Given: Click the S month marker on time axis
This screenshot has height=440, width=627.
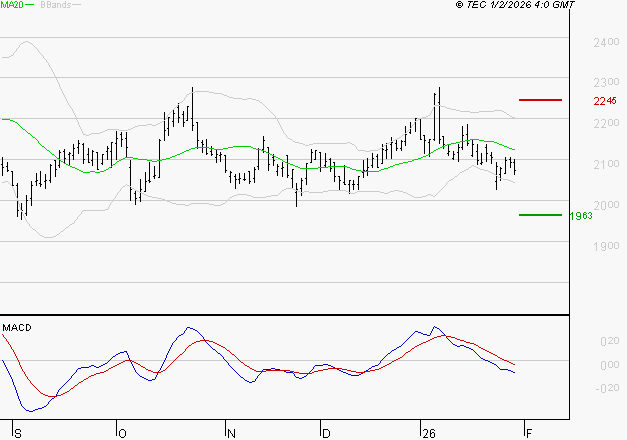Looking at the screenshot, I should 18,434.
